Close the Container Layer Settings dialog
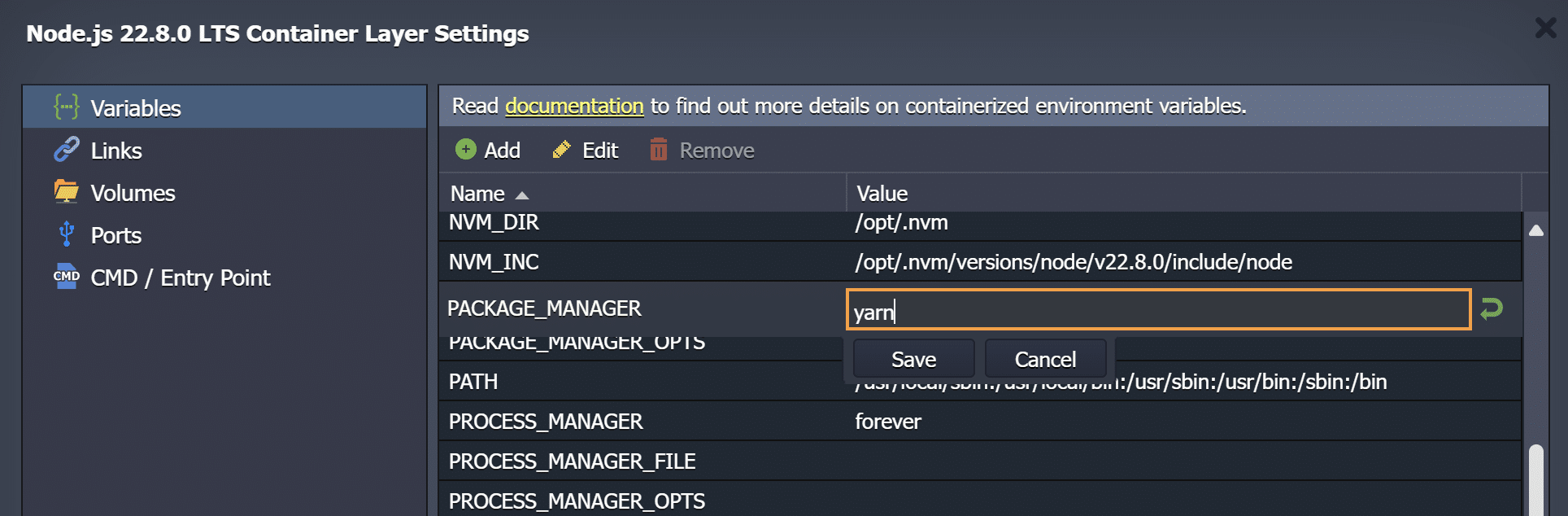Image resolution: width=1568 pixels, height=516 pixels. coord(1544,28)
